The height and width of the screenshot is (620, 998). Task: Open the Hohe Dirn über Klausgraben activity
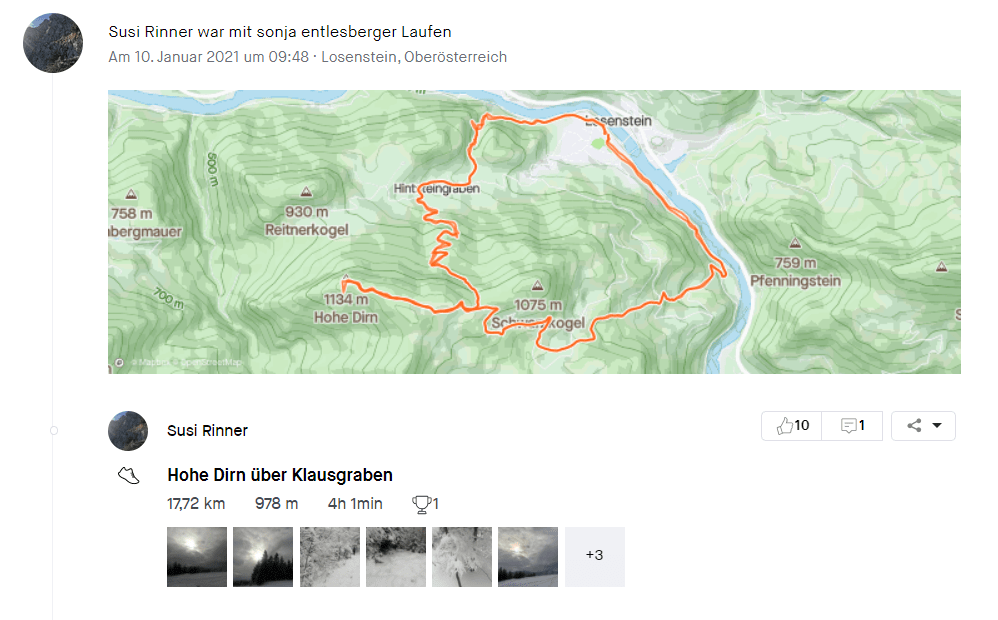point(280,475)
